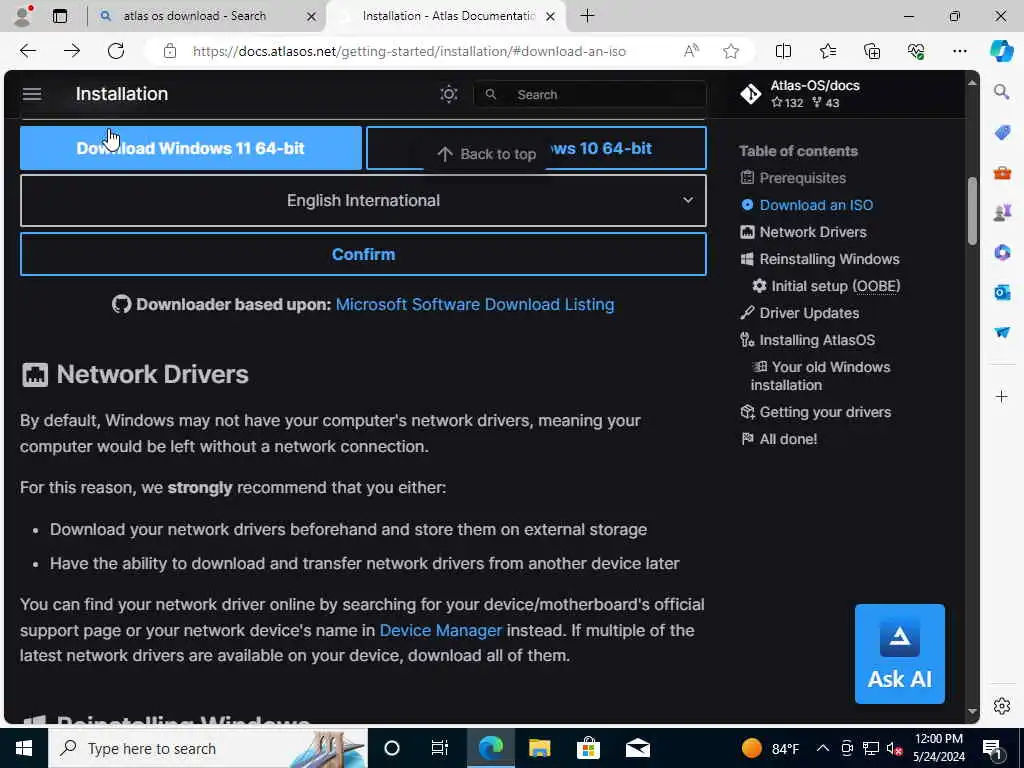Go to Prerequisites in table of contents
This screenshot has height=768, width=1024.
tap(802, 178)
